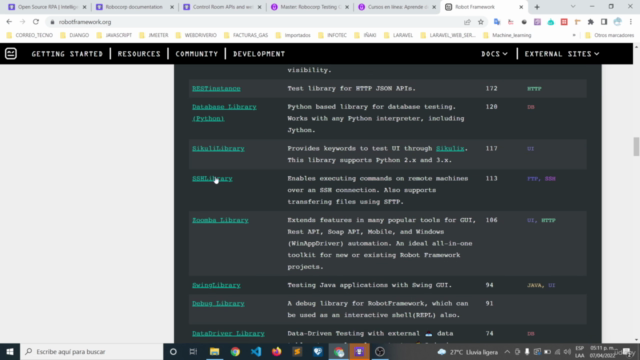Open the tab search chevron
Viewport: 640px width, 360px height.
[x=573, y=7]
